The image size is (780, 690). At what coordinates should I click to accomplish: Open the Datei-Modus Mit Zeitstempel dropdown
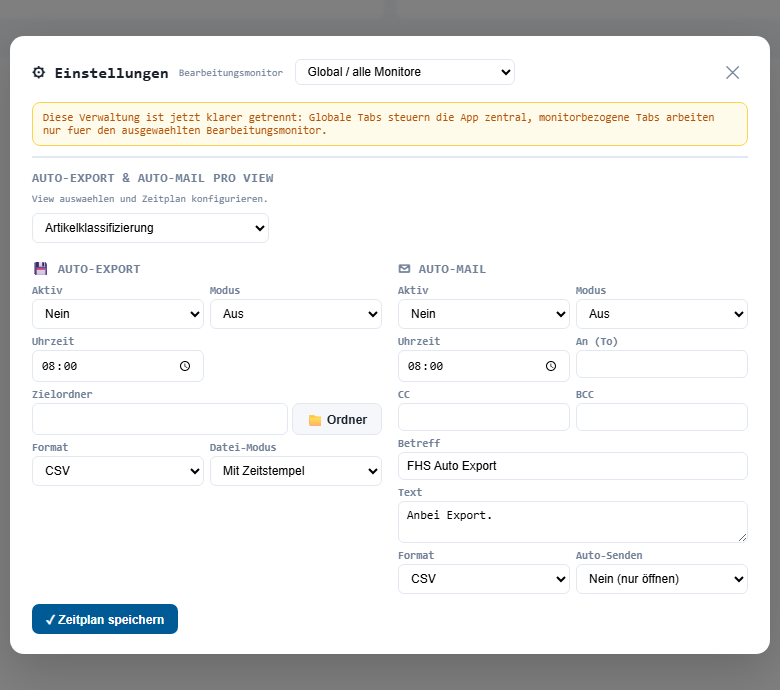(295, 471)
